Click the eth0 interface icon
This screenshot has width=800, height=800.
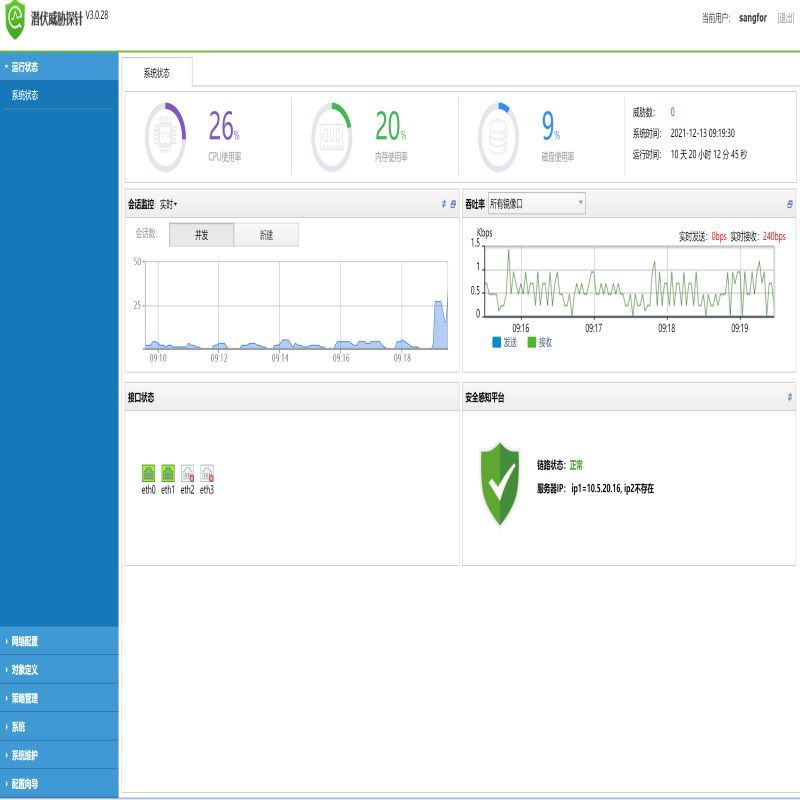[148, 473]
